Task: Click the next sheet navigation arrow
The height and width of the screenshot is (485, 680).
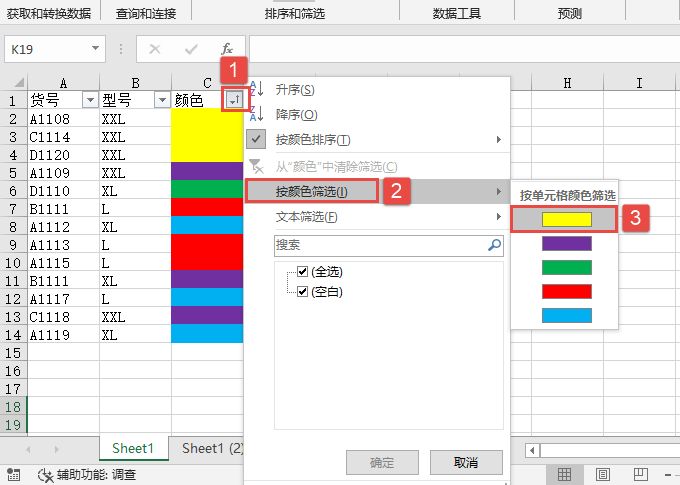Action: [56, 449]
